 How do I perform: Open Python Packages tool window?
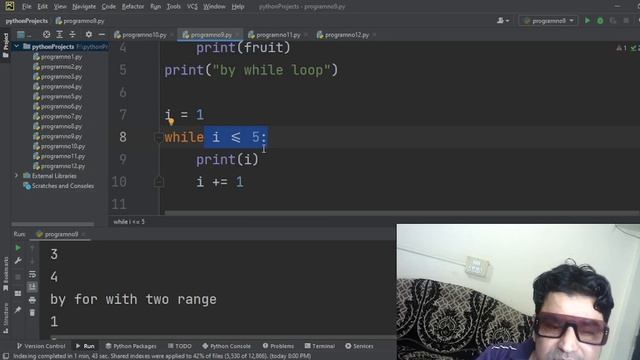[131, 346]
